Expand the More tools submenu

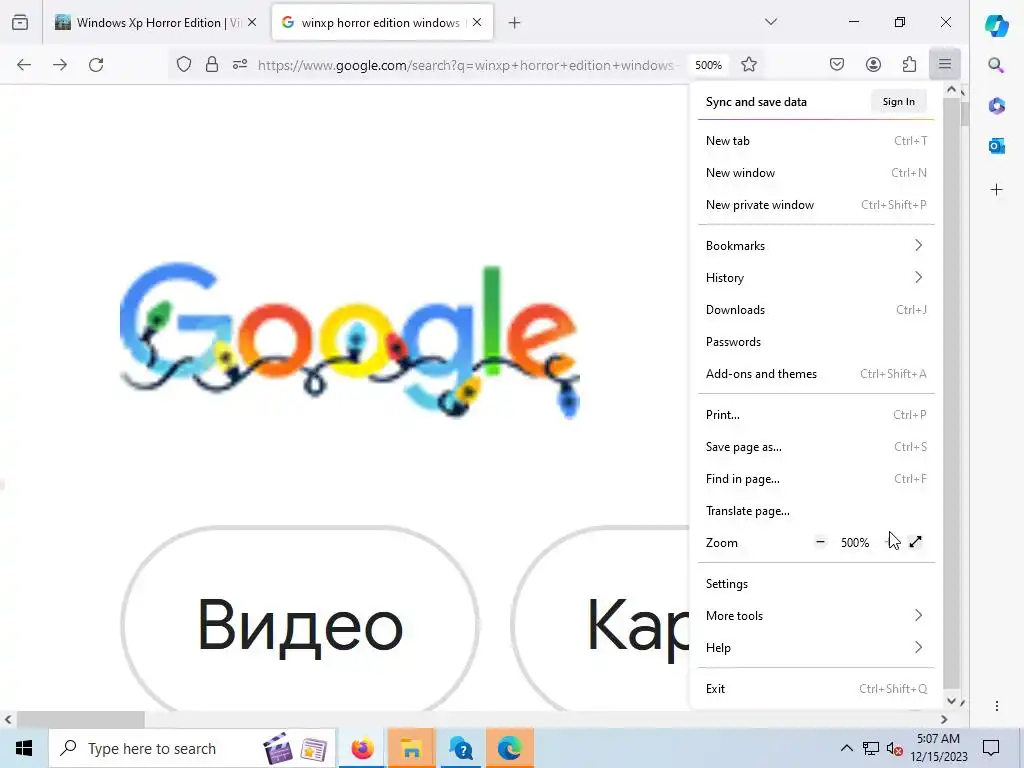coord(816,616)
